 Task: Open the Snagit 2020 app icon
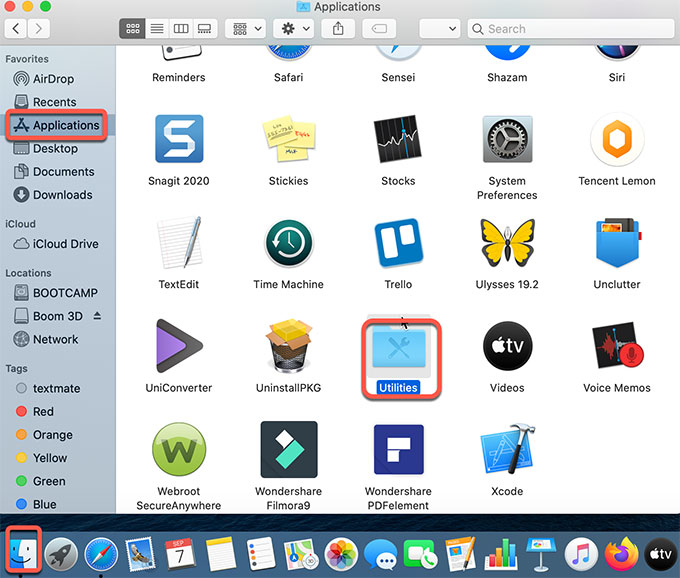(179, 139)
